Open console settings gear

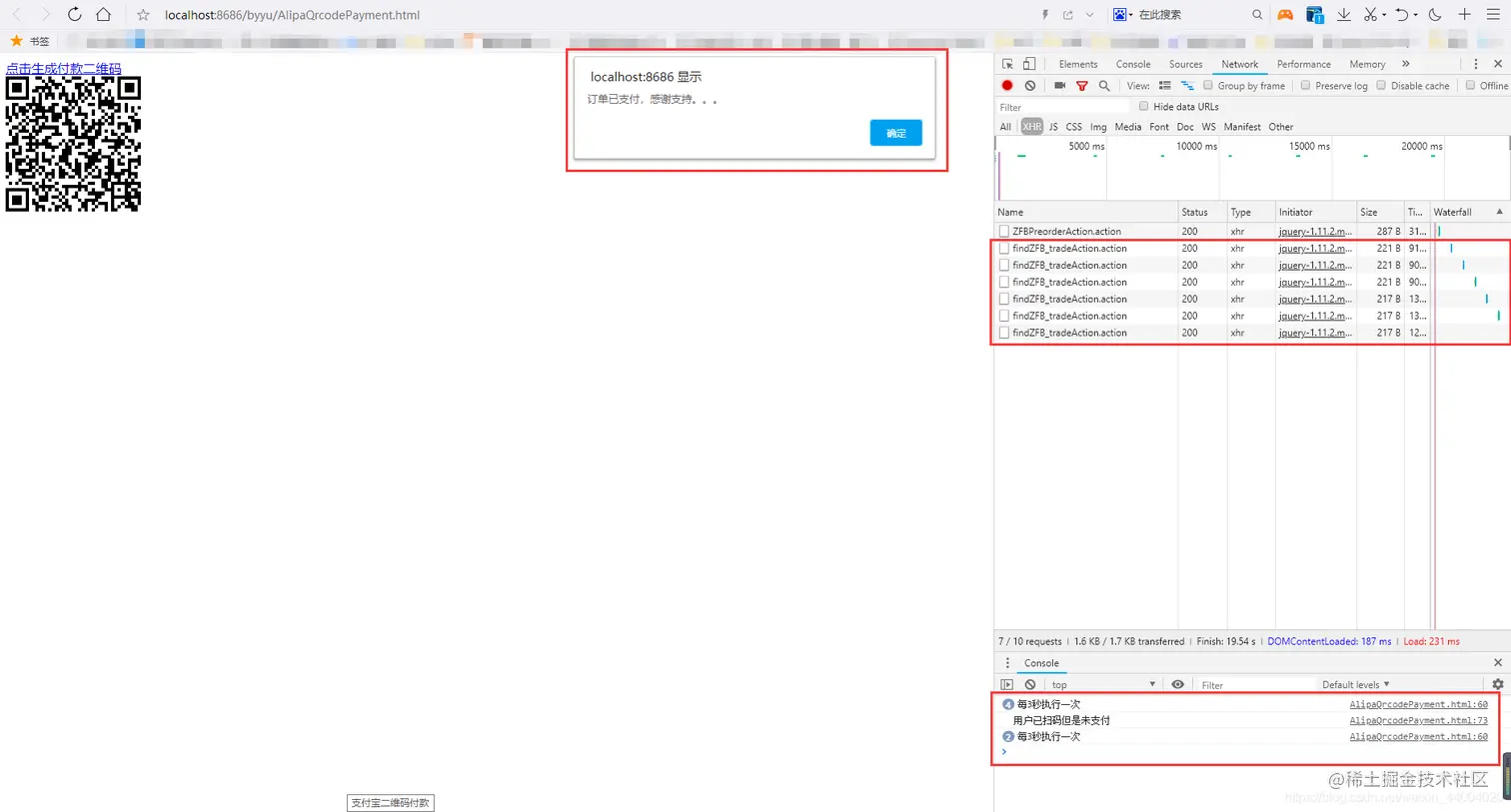tap(1498, 685)
